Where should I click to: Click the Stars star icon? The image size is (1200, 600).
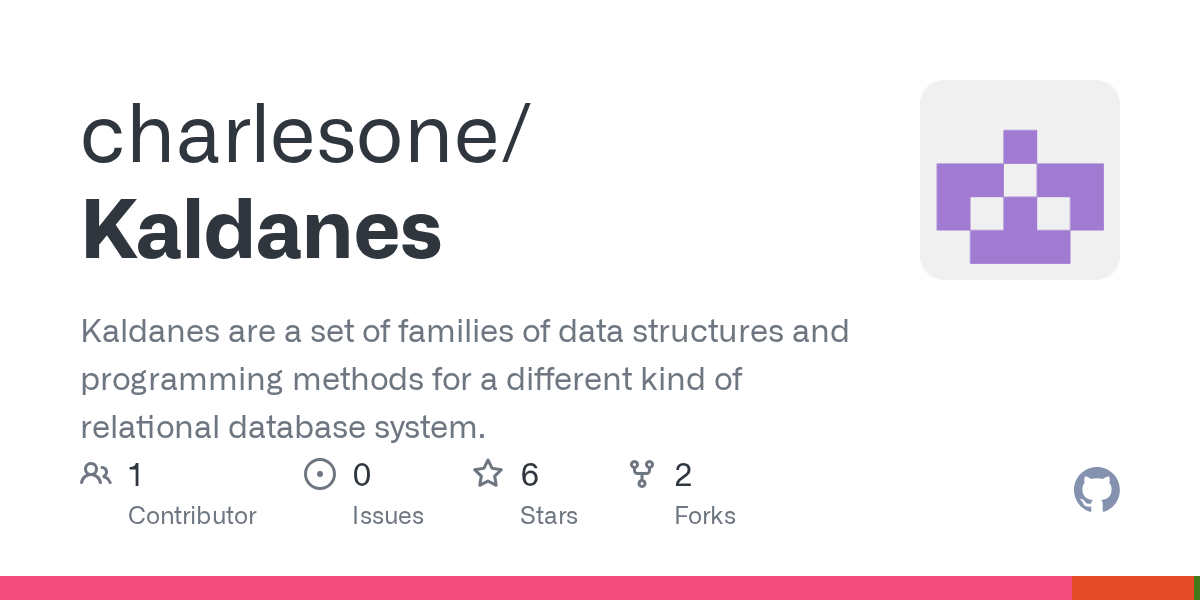coord(488,474)
